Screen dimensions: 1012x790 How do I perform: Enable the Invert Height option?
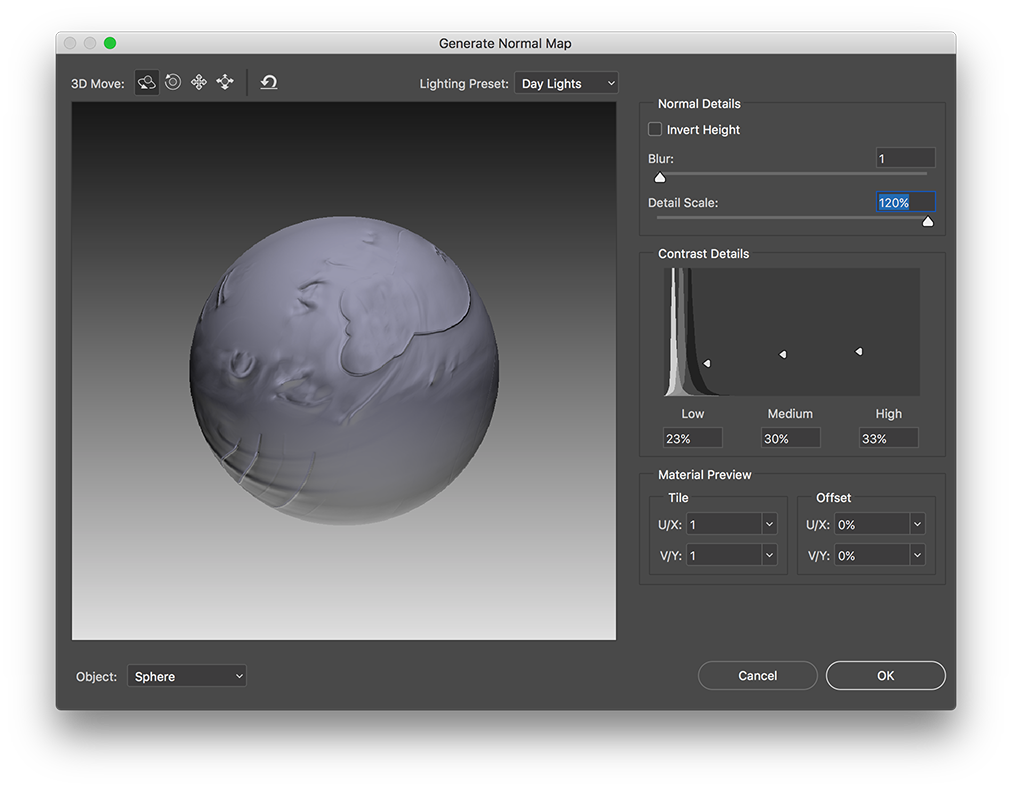655,129
